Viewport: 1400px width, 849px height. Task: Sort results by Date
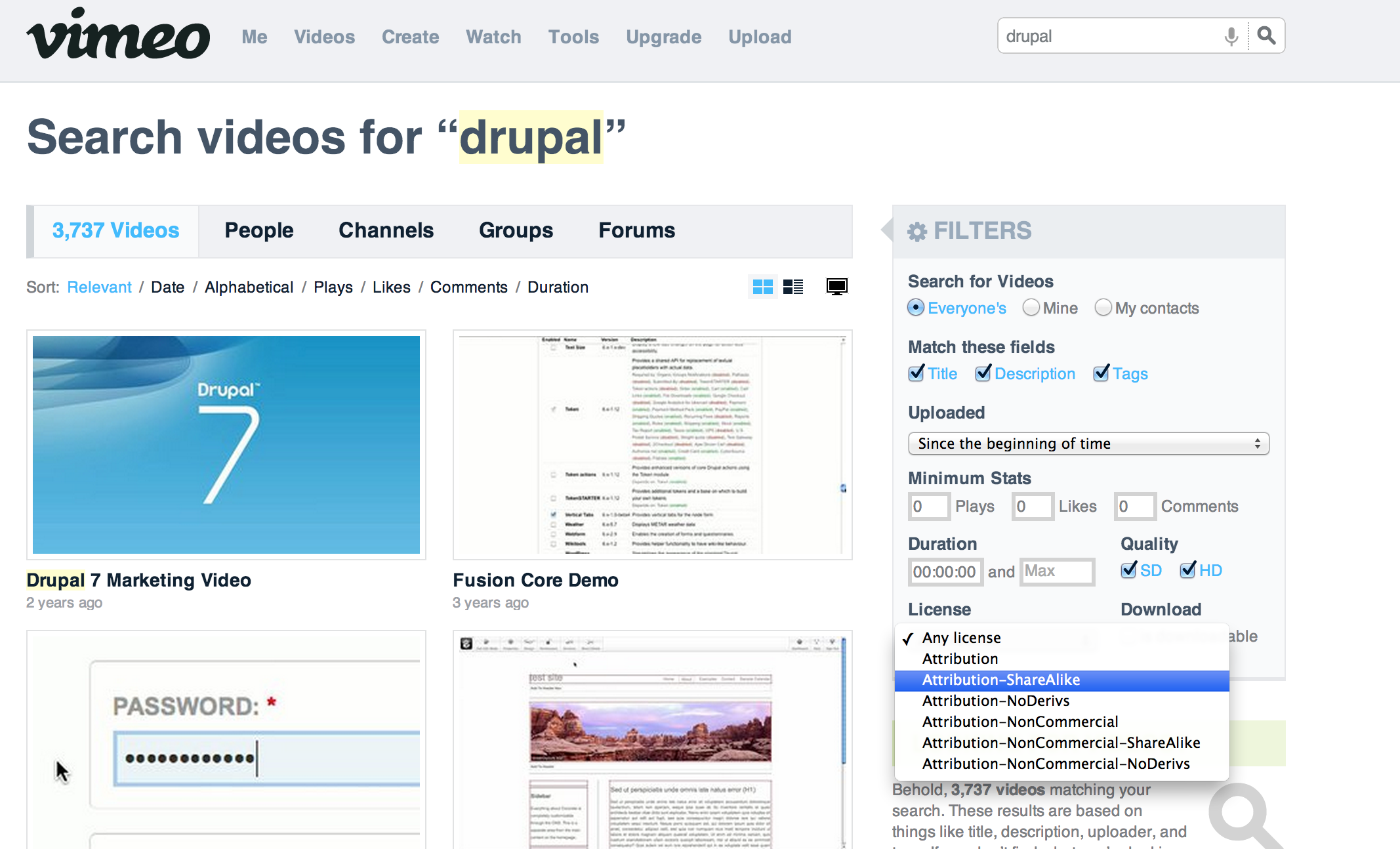point(168,287)
